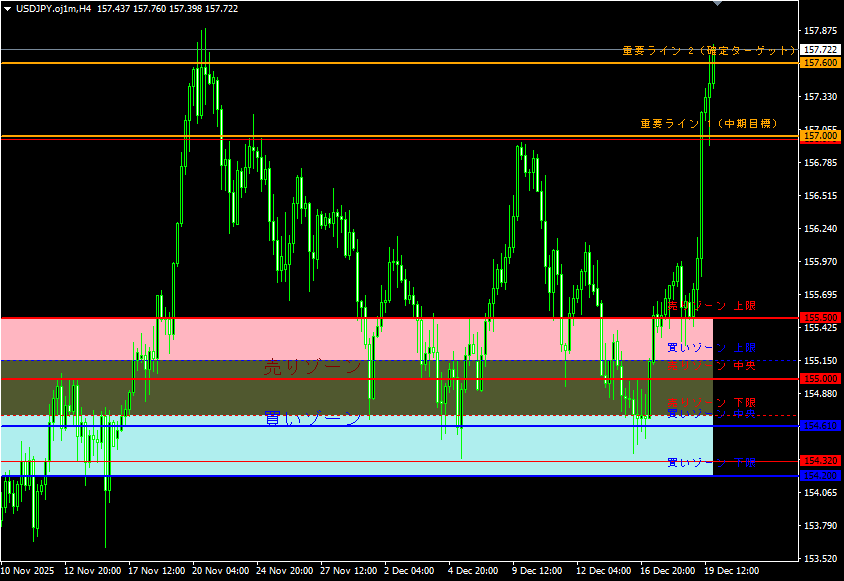Click the 20 Nov 04:00 time axis label

click(x=222, y=571)
